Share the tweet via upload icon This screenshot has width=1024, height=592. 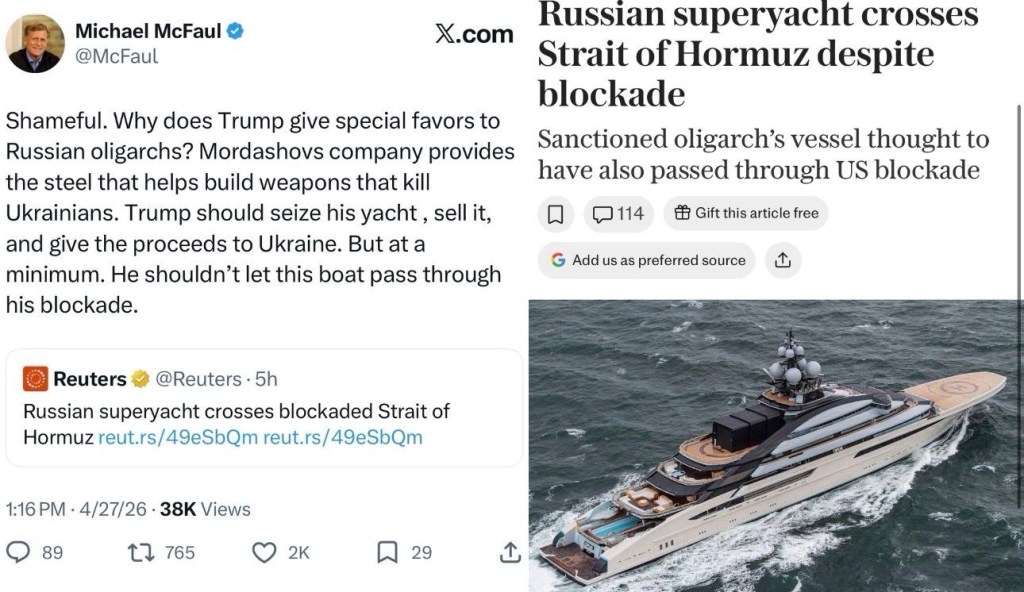pyautogui.click(x=509, y=552)
